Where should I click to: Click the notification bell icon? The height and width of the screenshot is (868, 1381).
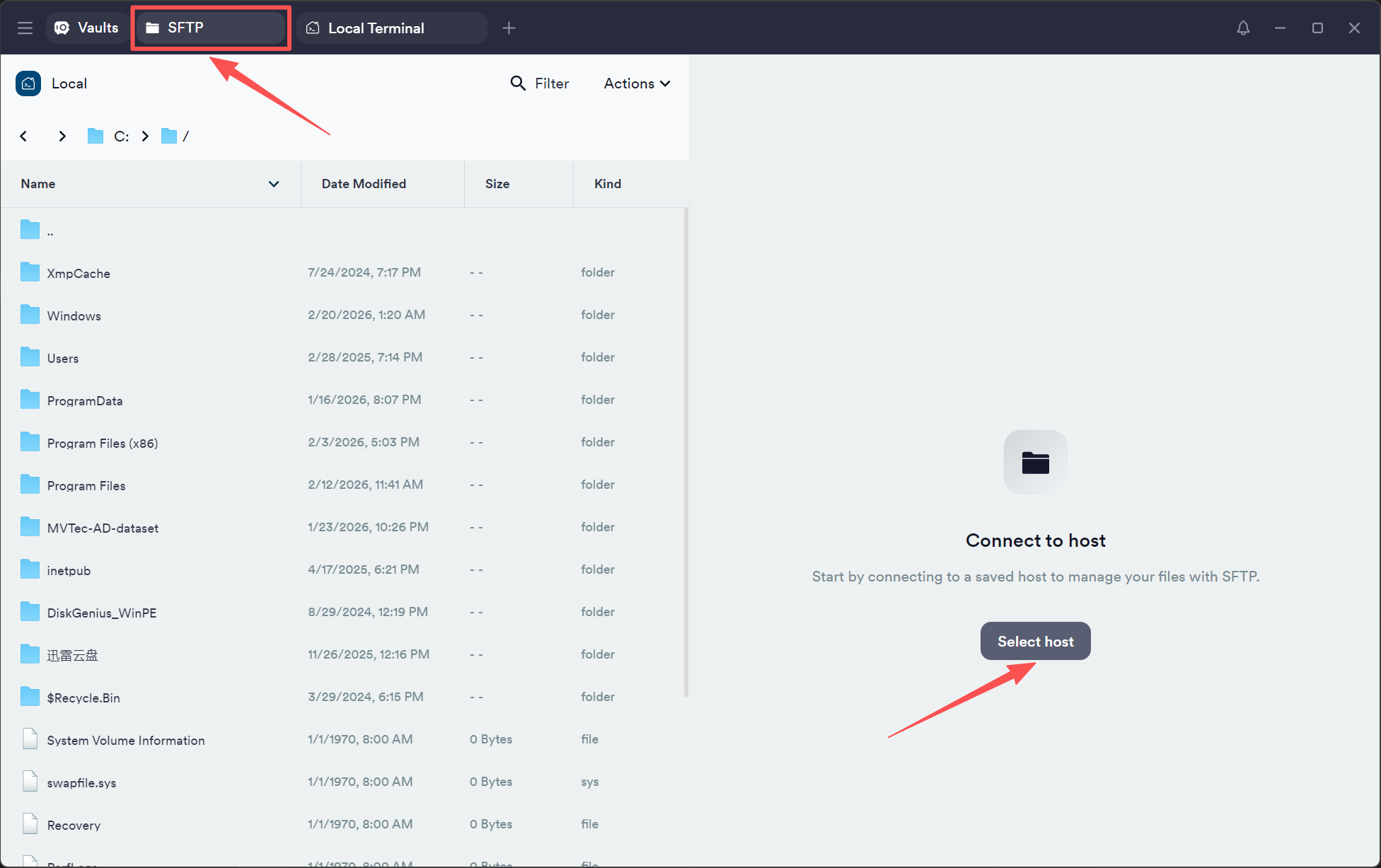coord(1243,28)
